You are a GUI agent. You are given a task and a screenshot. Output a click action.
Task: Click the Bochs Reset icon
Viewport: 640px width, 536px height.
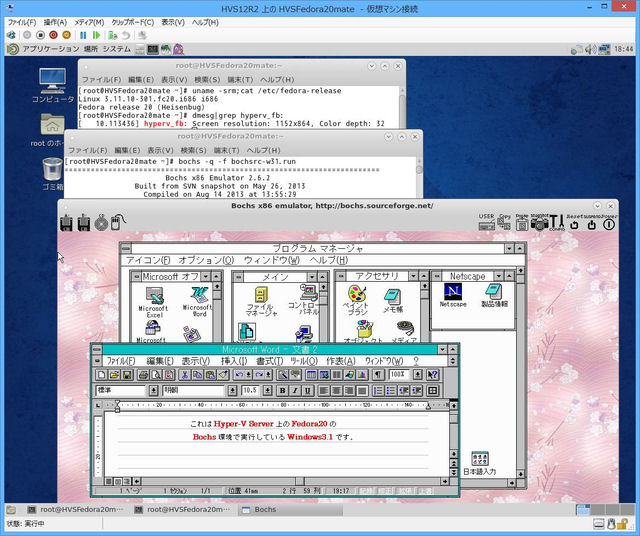pos(574,224)
